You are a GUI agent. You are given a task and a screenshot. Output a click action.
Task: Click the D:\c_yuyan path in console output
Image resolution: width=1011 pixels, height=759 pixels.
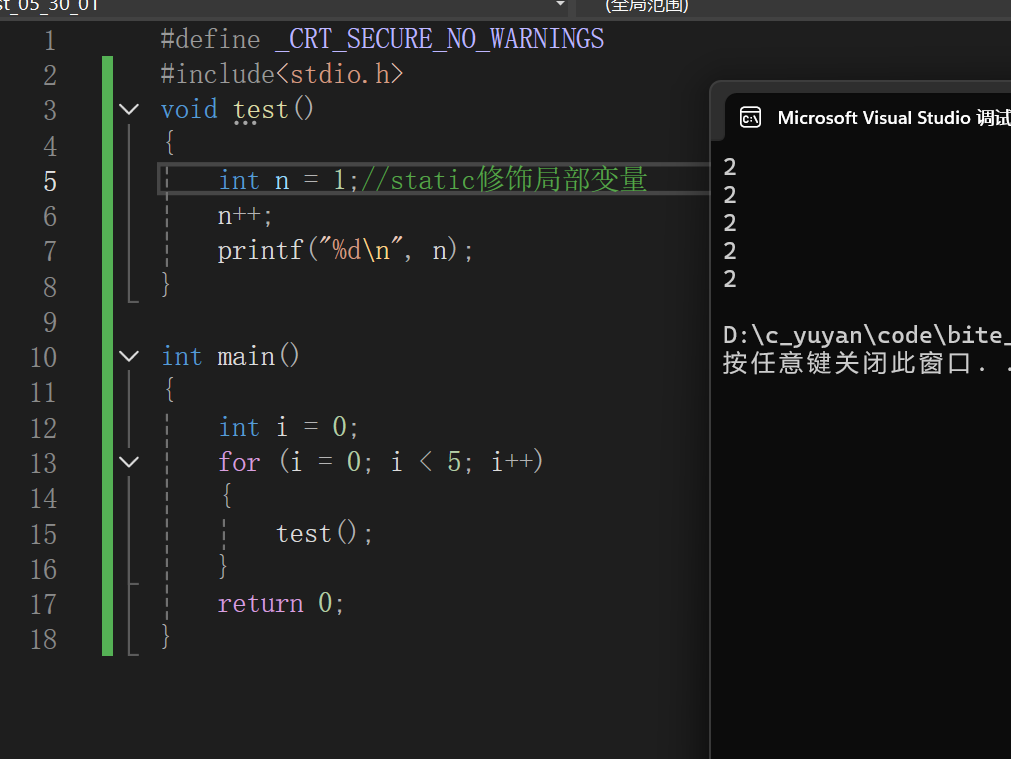866,335
